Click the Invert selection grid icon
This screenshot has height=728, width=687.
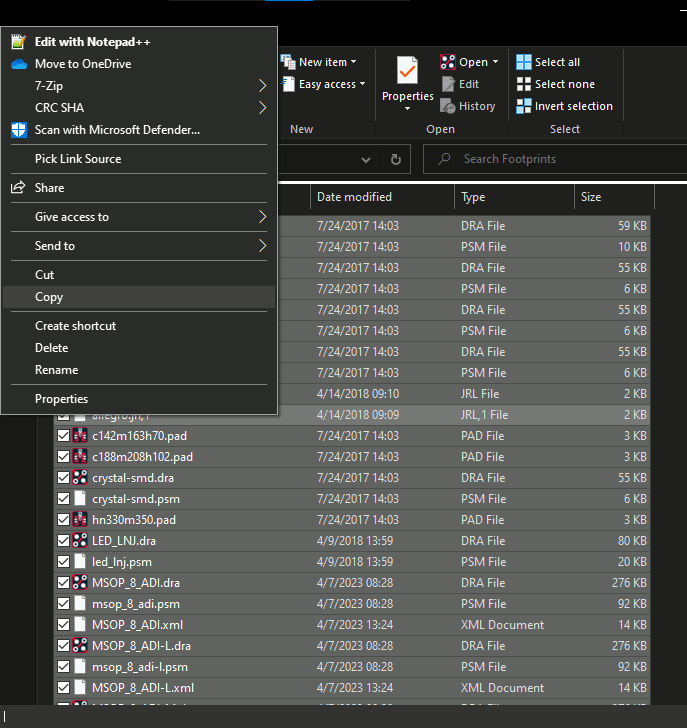(524, 106)
